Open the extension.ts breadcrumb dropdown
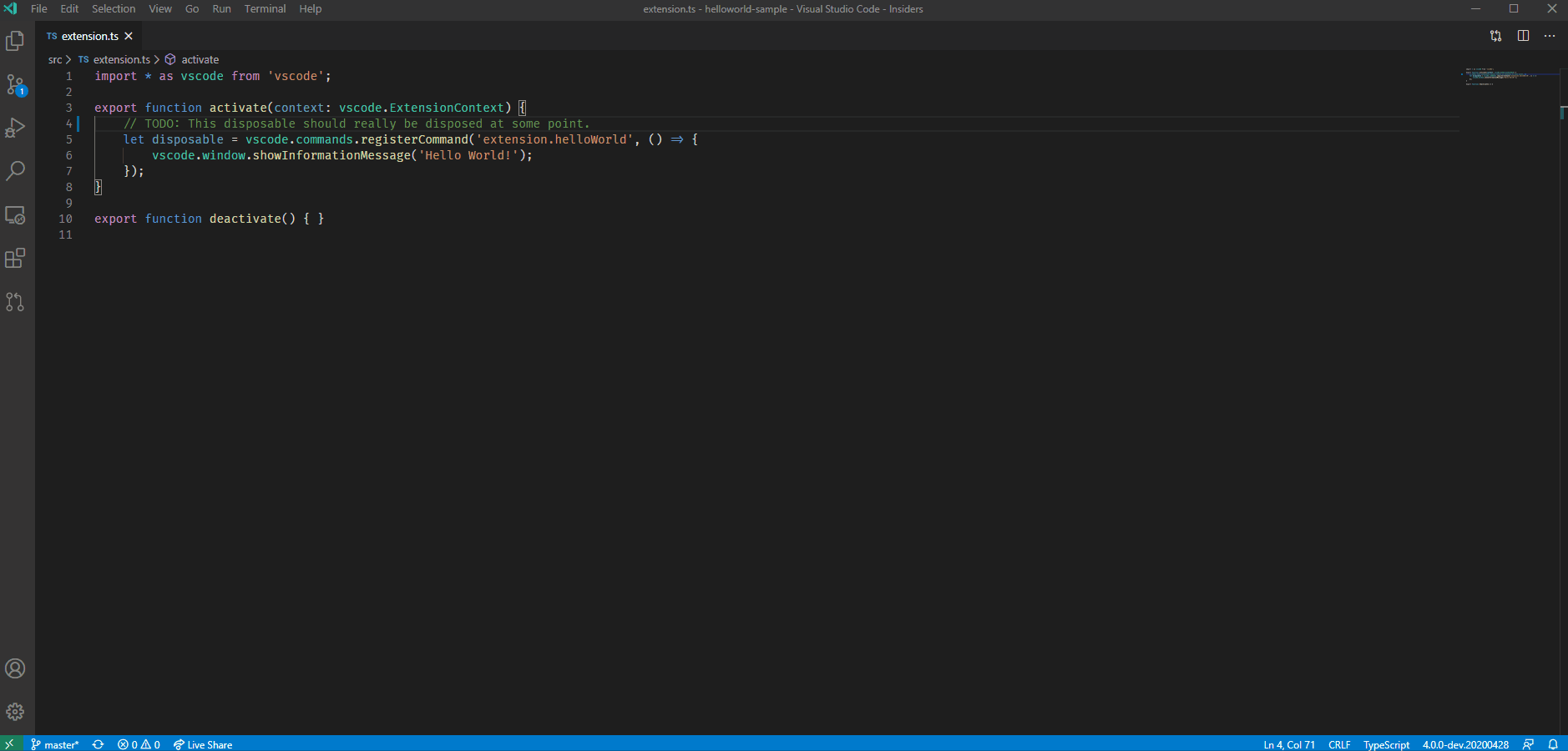Screen dimensions: 1568x751 (x=122, y=59)
